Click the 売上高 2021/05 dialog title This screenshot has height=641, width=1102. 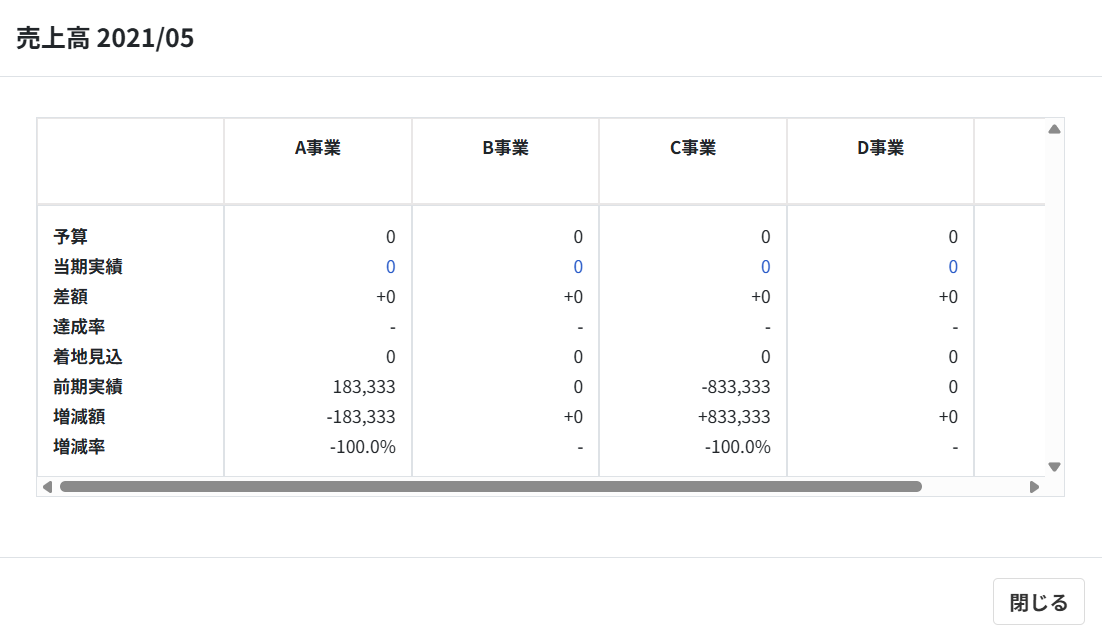pyautogui.click(x=105, y=38)
